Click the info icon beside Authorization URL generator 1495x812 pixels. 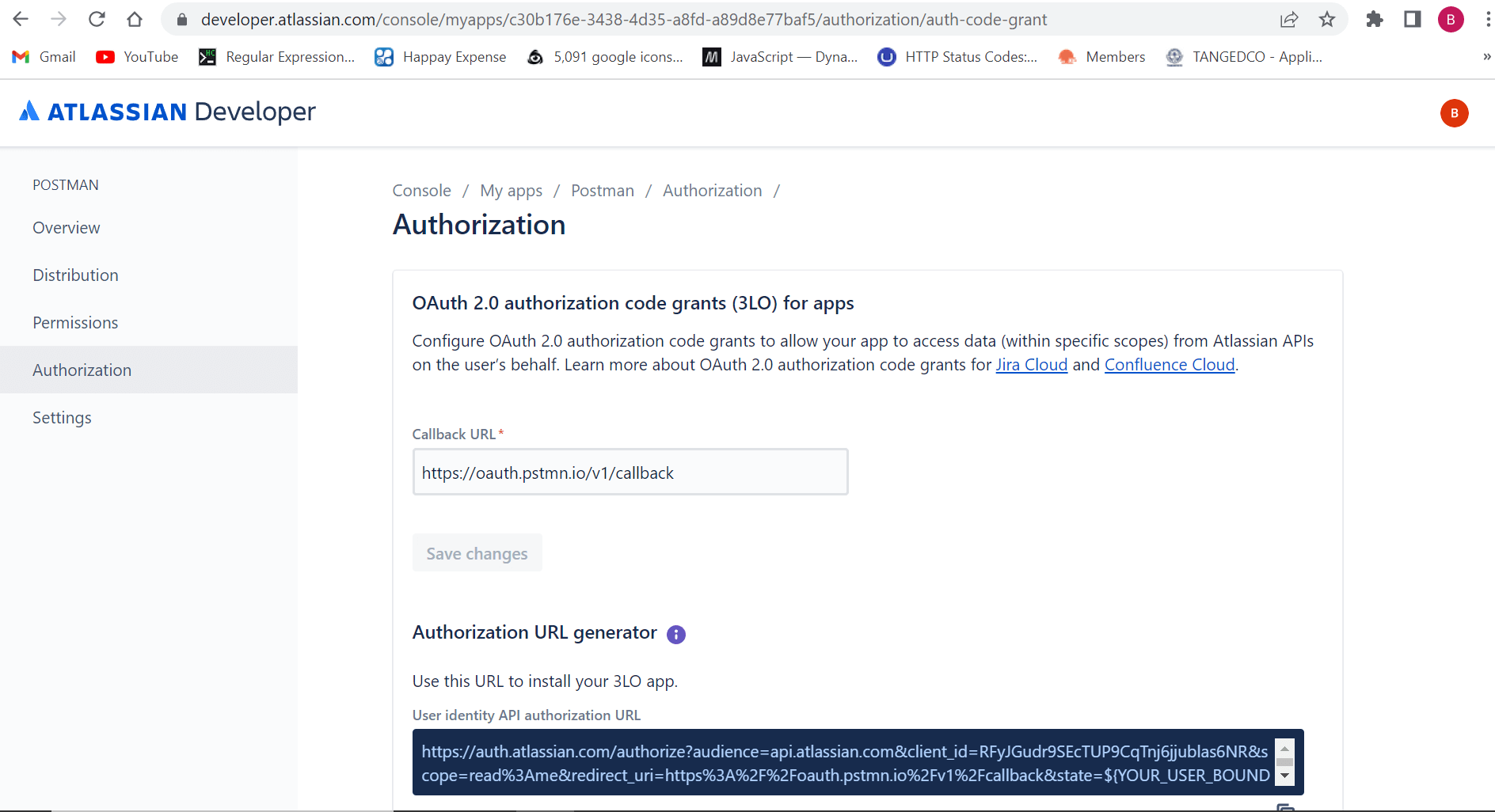pyautogui.click(x=676, y=634)
